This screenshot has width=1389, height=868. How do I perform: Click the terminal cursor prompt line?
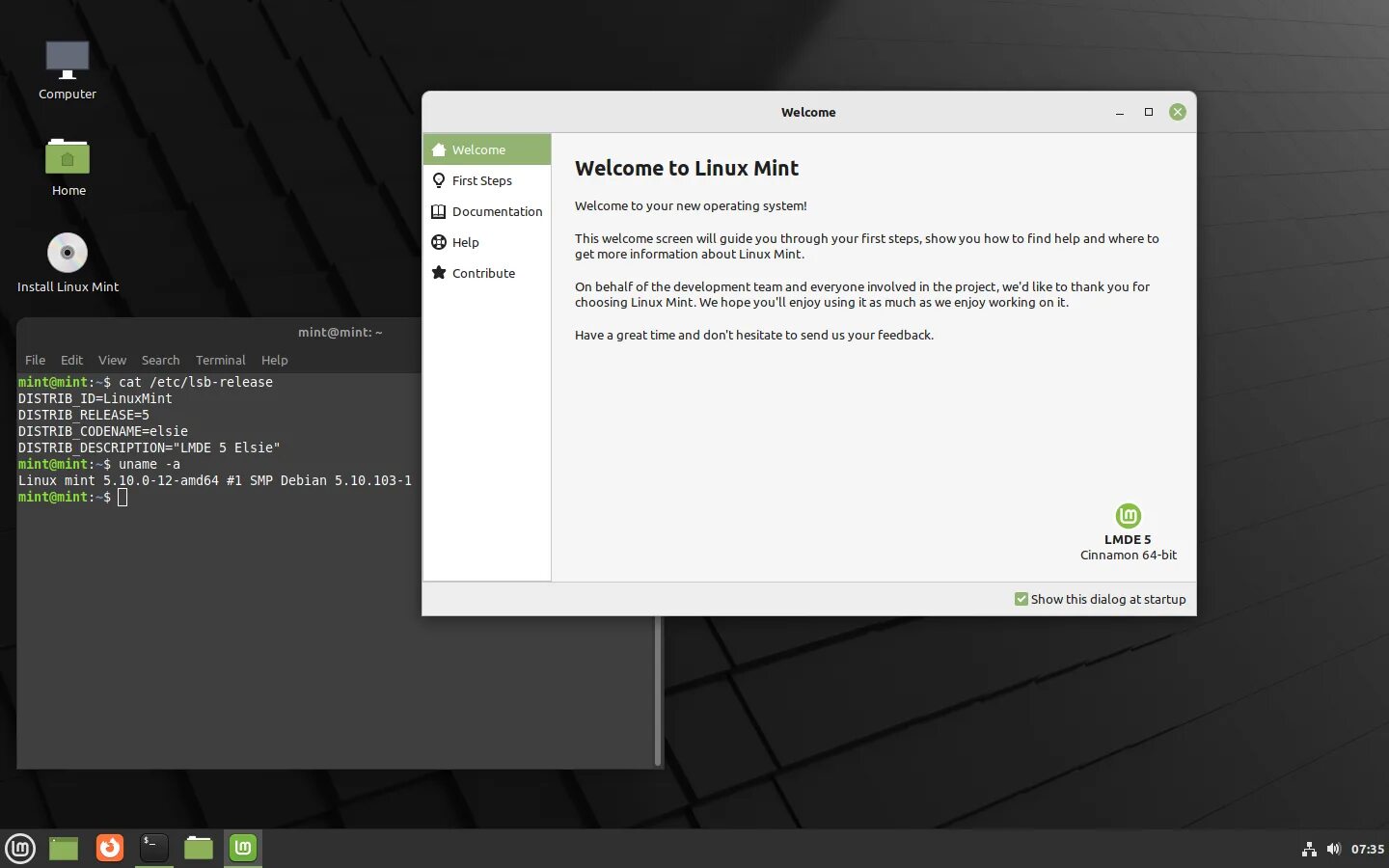coord(72,497)
